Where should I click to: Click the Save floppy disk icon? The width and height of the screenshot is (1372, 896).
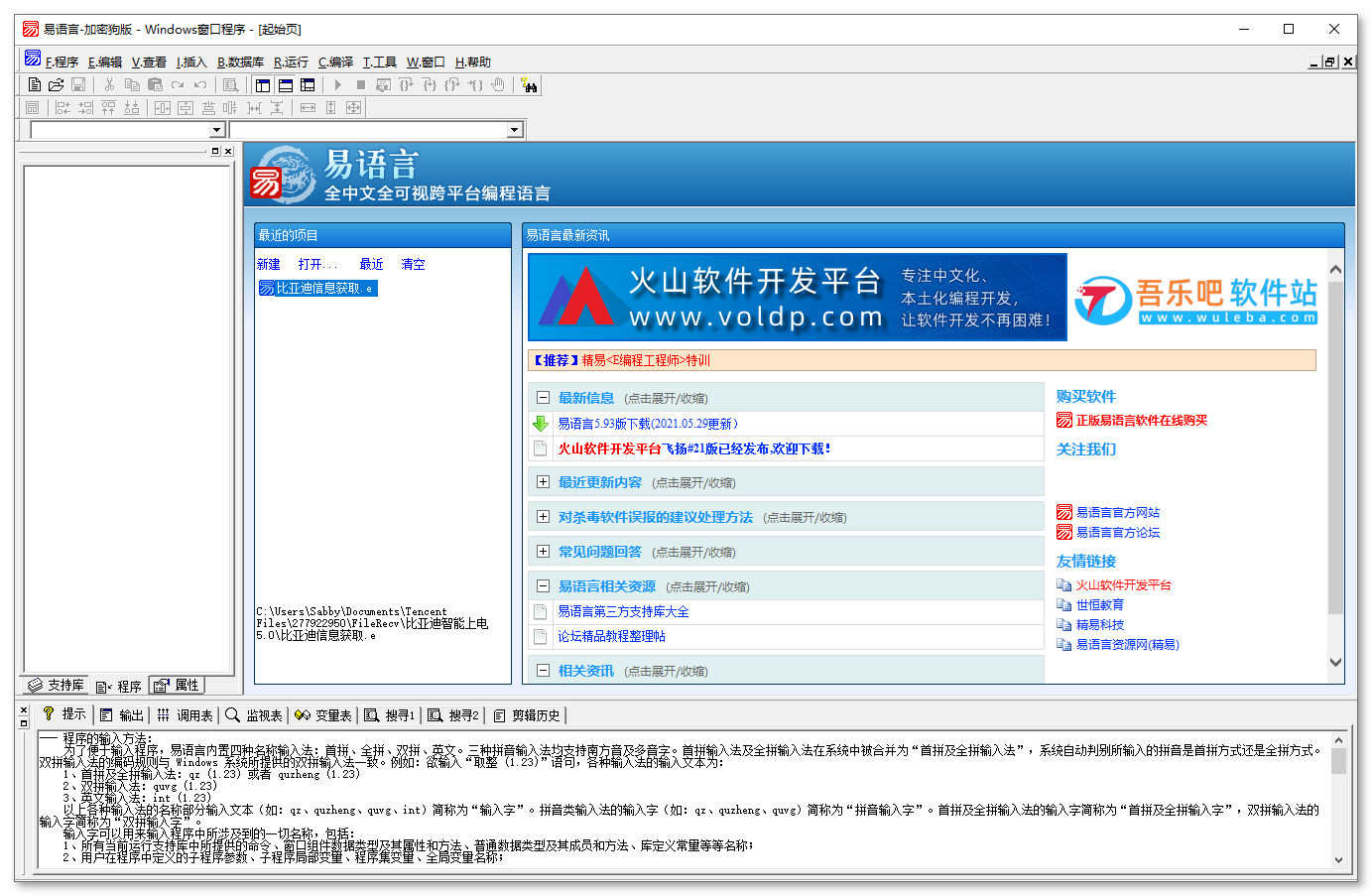pyautogui.click(x=78, y=85)
